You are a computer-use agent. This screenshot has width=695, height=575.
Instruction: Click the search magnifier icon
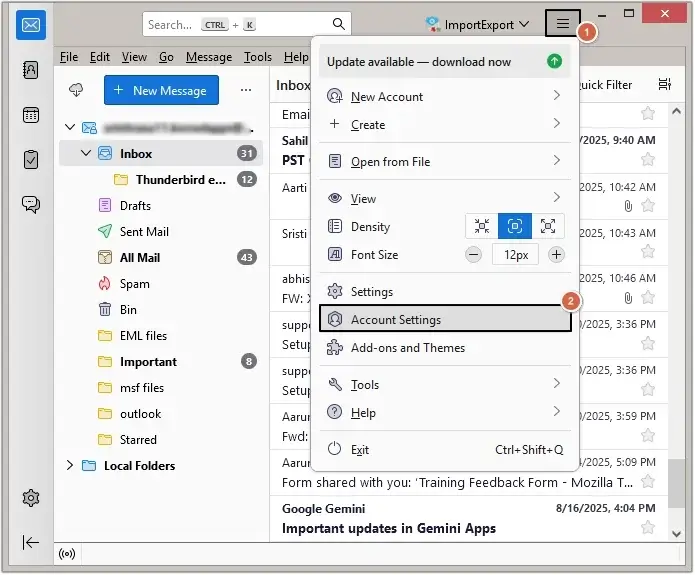click(x=339, y=24)
